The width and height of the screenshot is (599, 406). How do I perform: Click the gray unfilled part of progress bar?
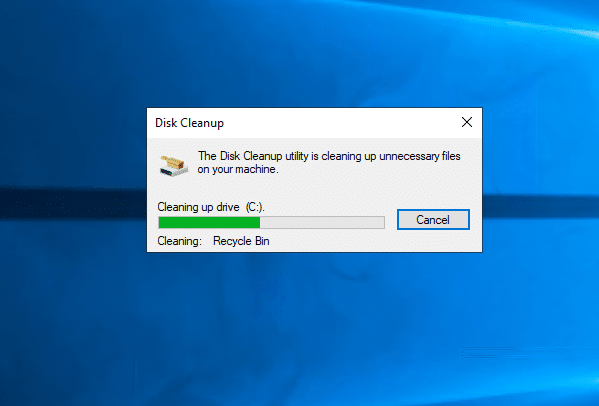pyautogui.click(x=322, y=222)
